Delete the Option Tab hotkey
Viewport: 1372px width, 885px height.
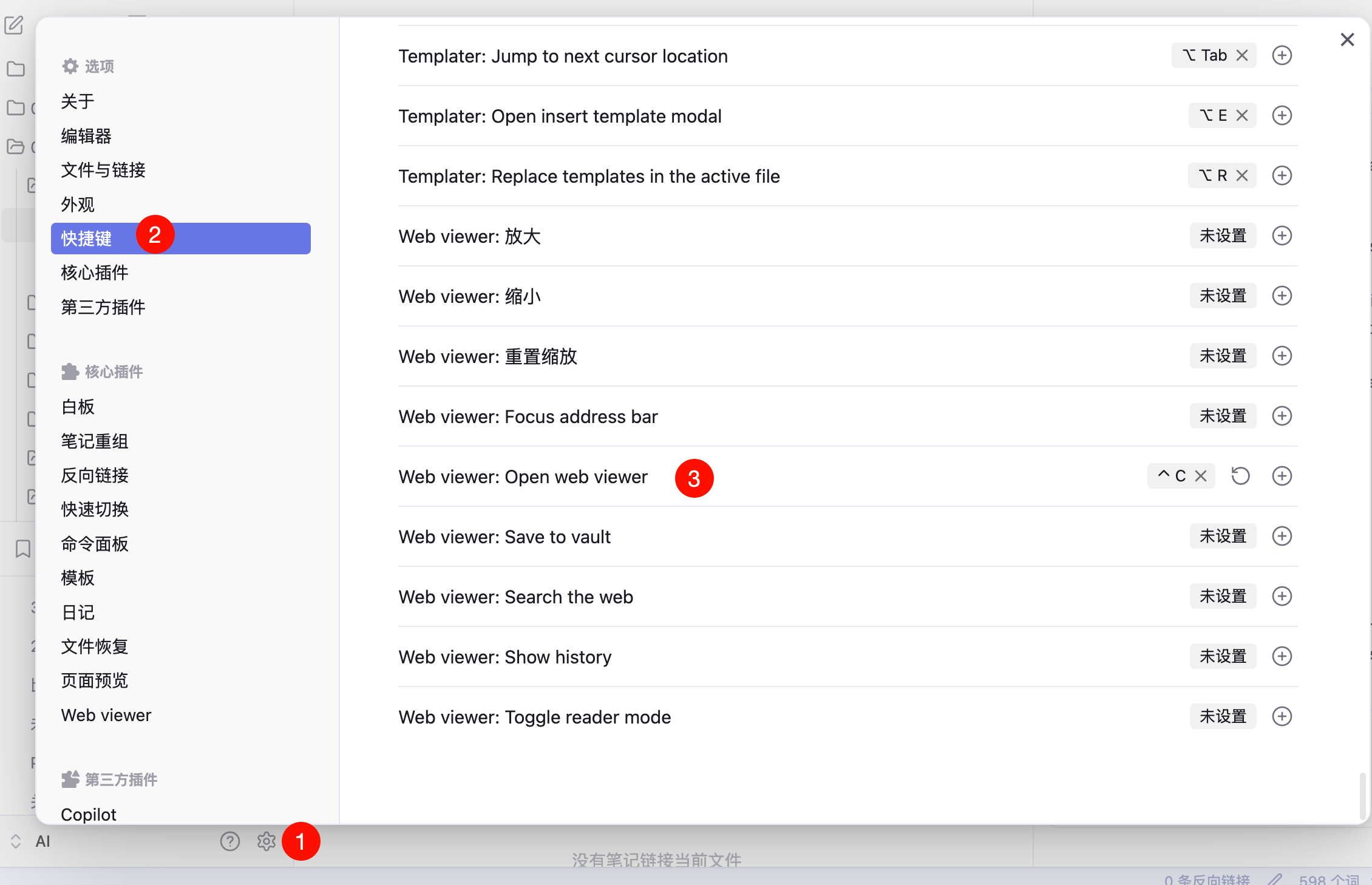click(1242, 56)
